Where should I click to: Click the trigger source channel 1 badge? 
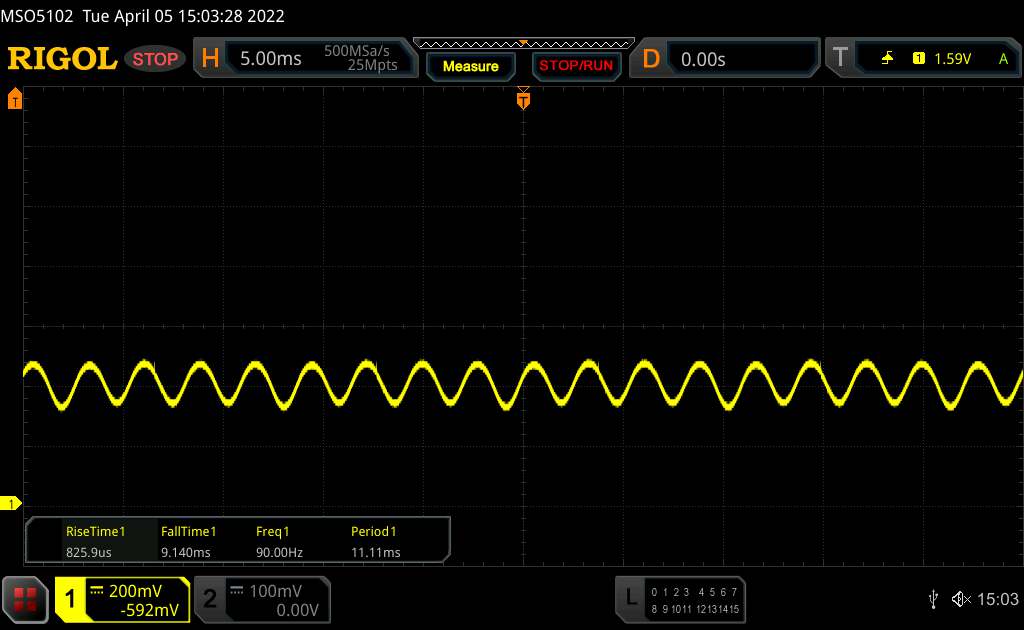point(918,59)
